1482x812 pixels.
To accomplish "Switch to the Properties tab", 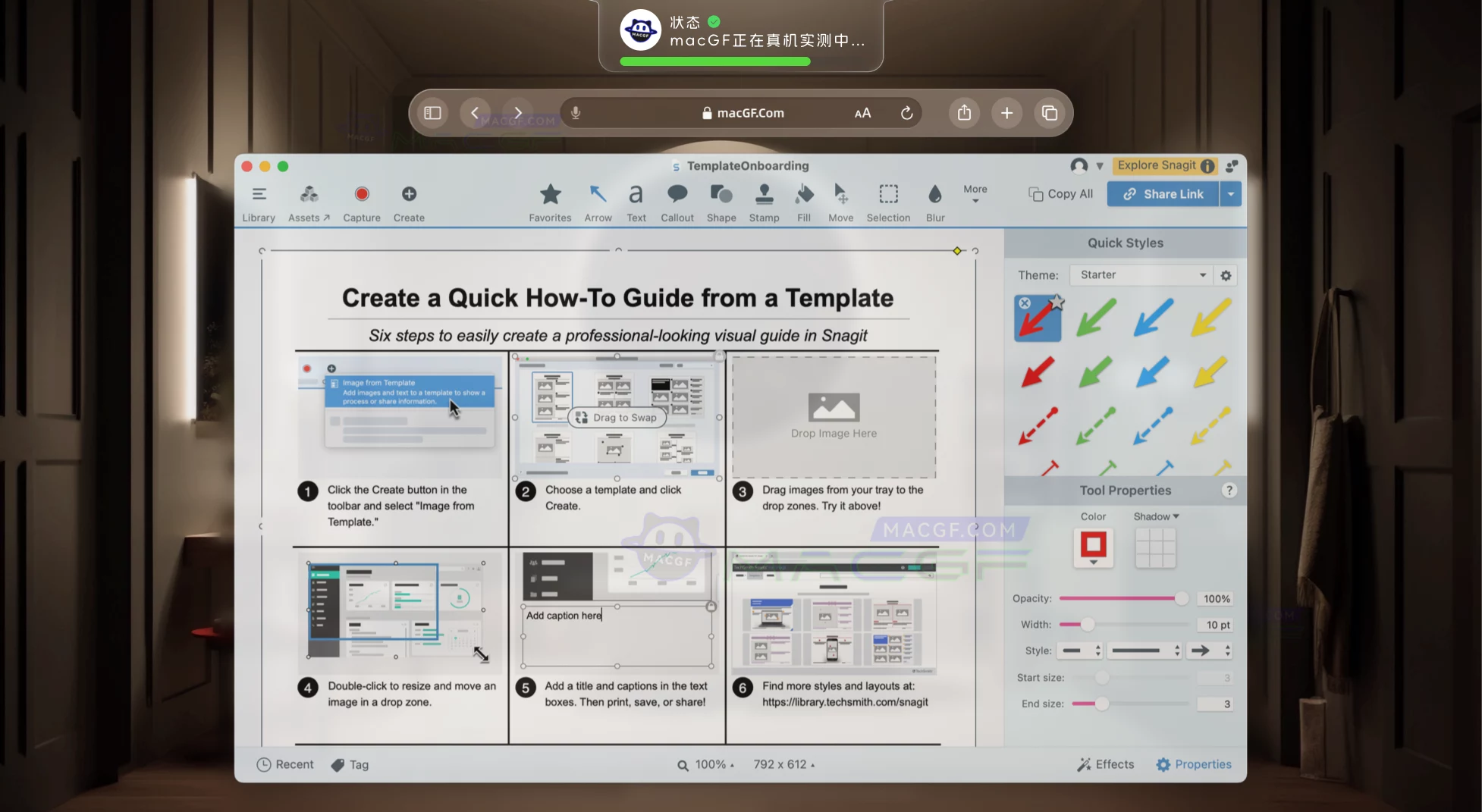I will pos(1193,764).
